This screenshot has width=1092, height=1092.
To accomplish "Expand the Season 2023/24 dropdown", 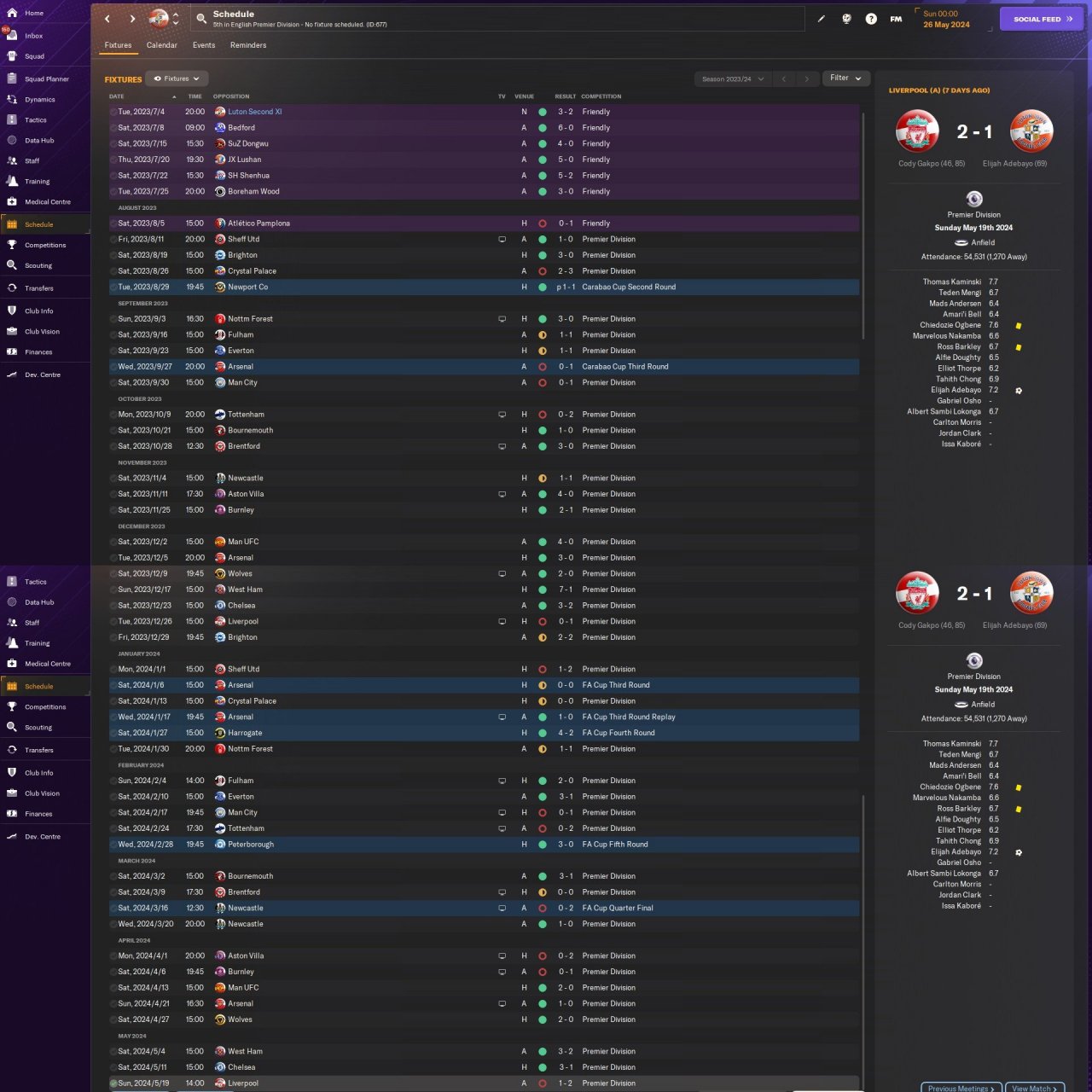I will pyautogui.click(x=732, y=78).
